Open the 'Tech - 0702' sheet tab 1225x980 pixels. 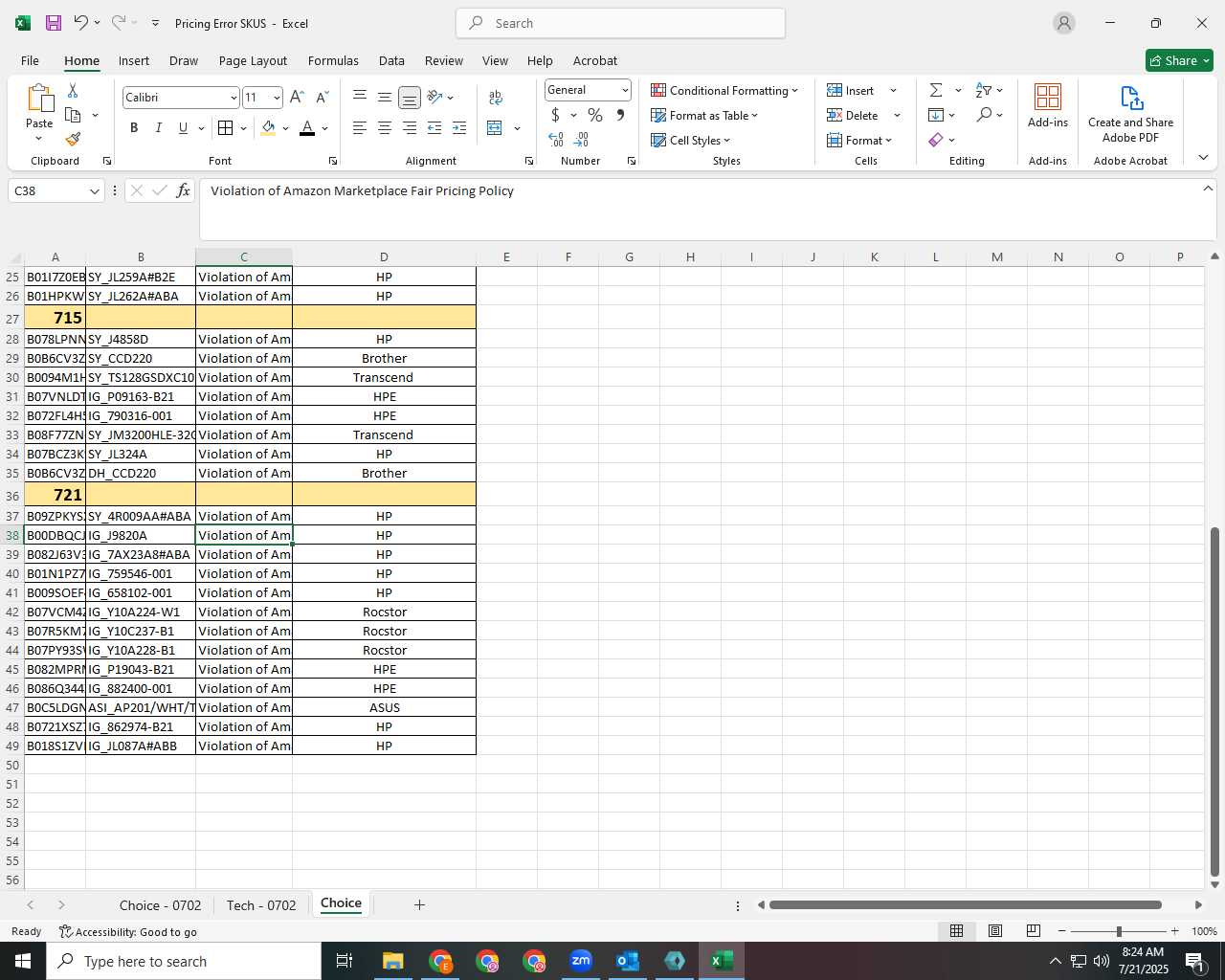[x=261, y=905]
